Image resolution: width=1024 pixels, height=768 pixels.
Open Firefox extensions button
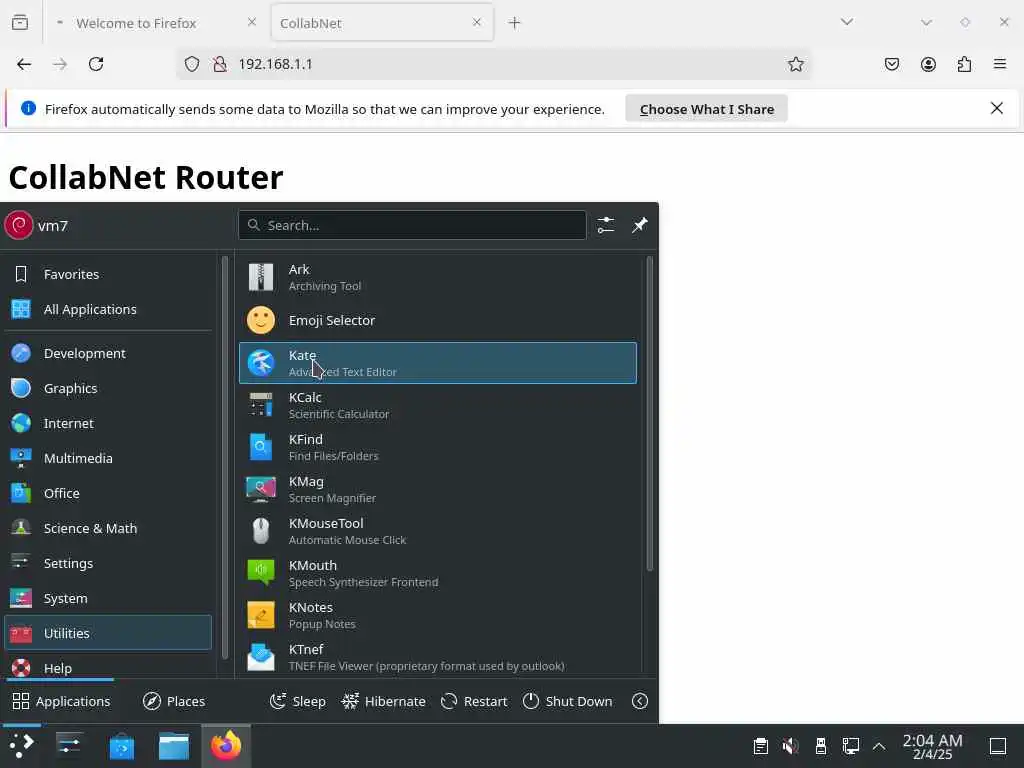coord(964,64)
